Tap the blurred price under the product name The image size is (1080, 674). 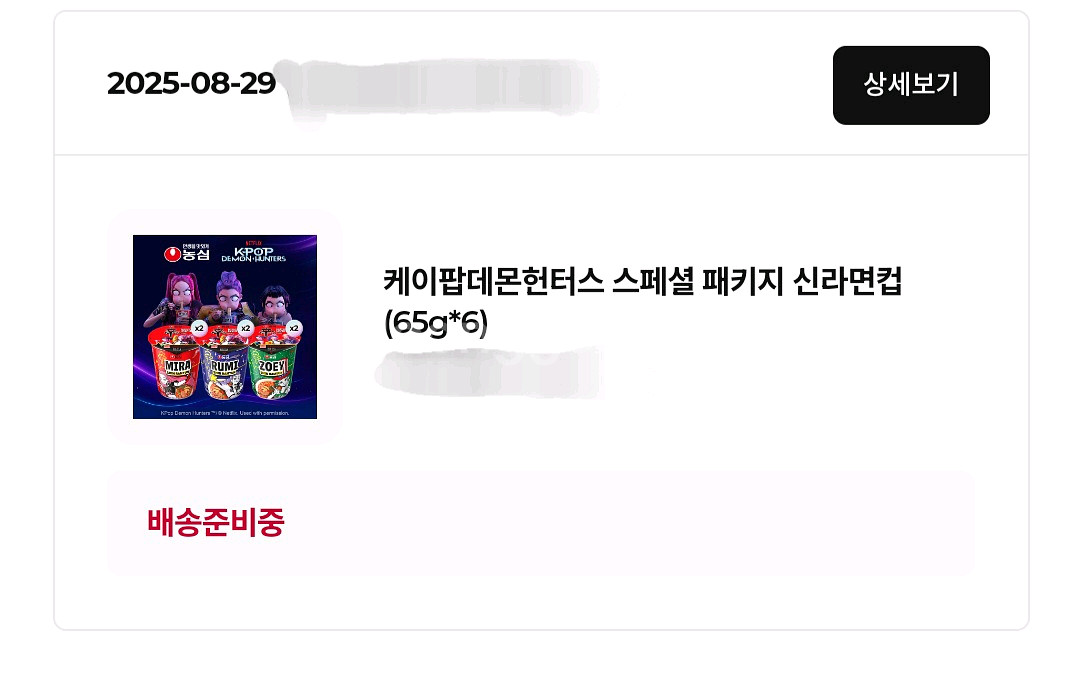490,373
